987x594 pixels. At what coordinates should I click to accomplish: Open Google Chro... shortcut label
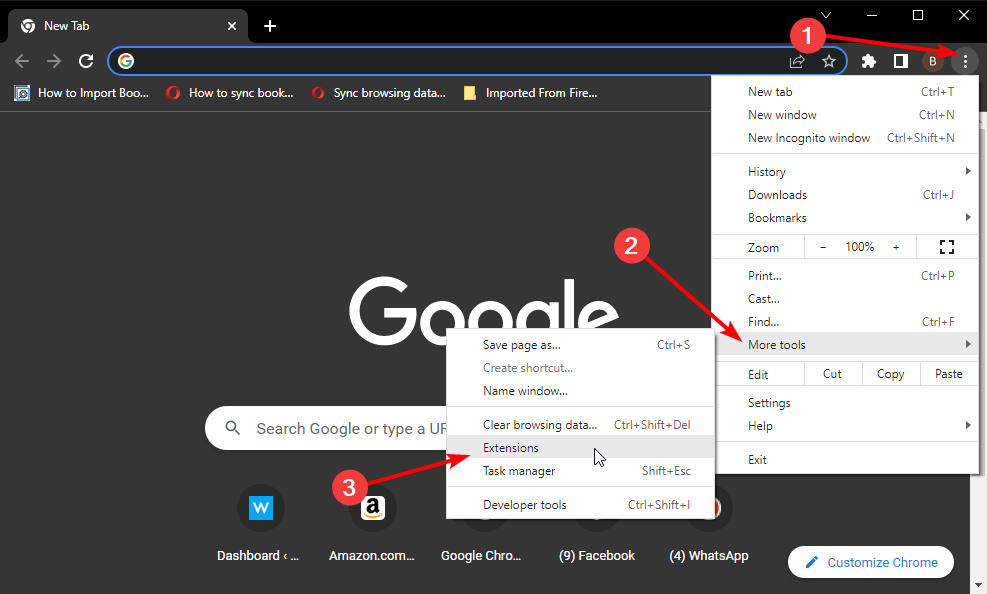point(481,556)
